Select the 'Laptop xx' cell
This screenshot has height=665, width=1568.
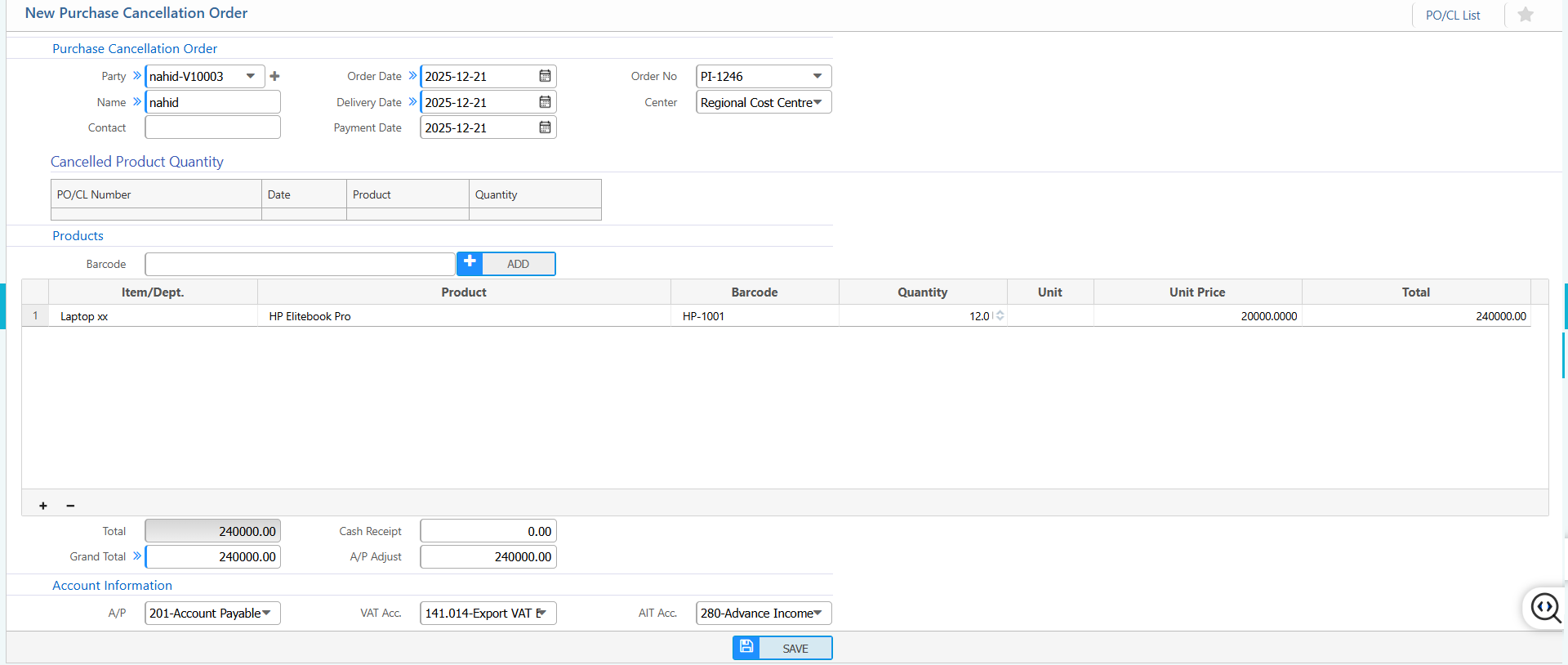(x=153, y=316)
